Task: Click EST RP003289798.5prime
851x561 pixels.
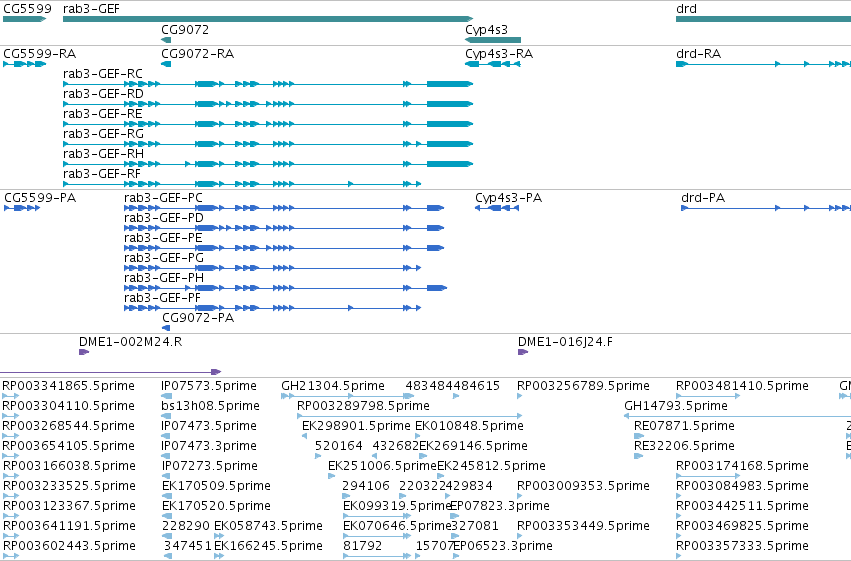Action: coord(363,406)
